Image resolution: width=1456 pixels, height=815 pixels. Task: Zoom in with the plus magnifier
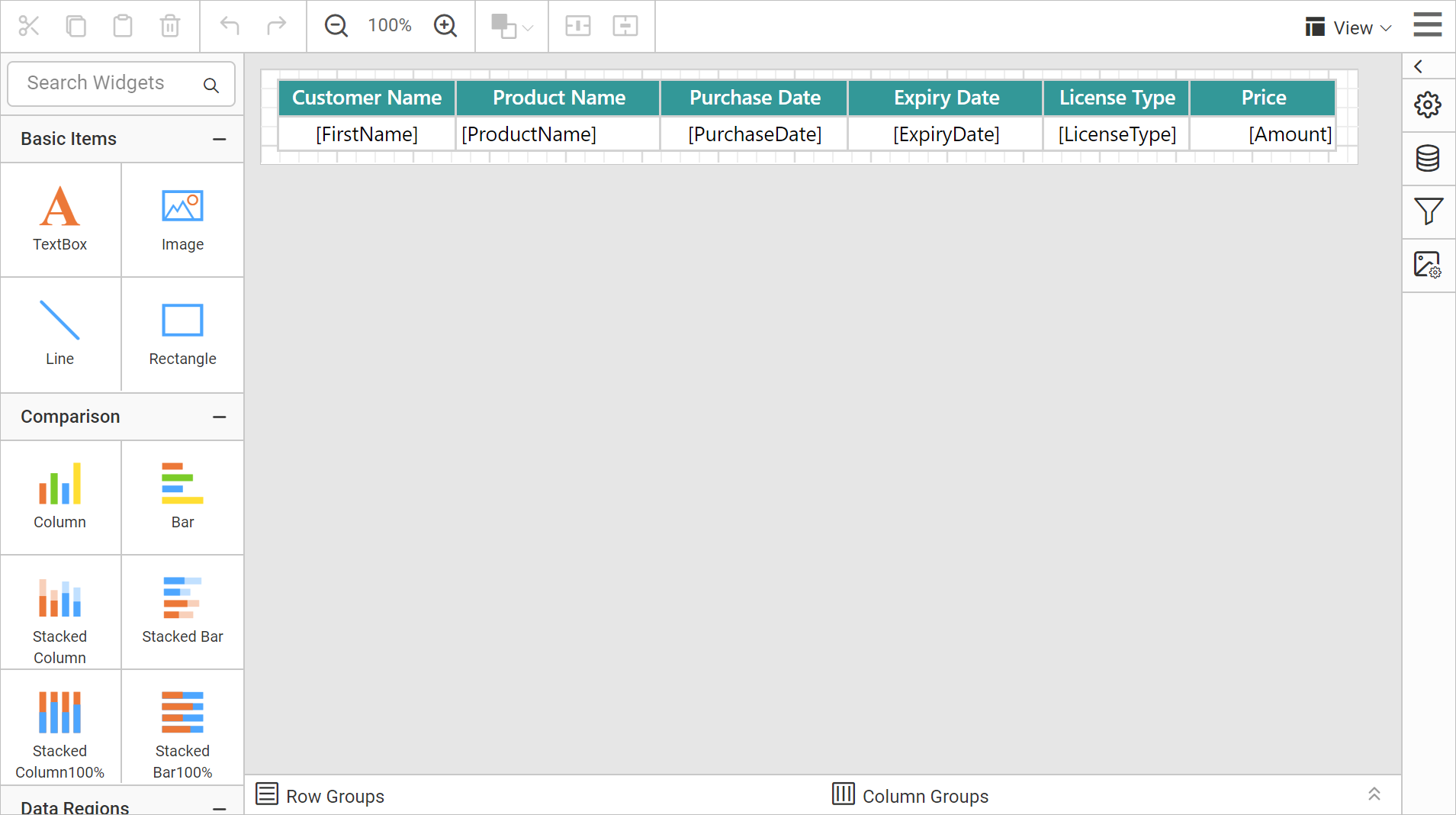tap(445, 26)
